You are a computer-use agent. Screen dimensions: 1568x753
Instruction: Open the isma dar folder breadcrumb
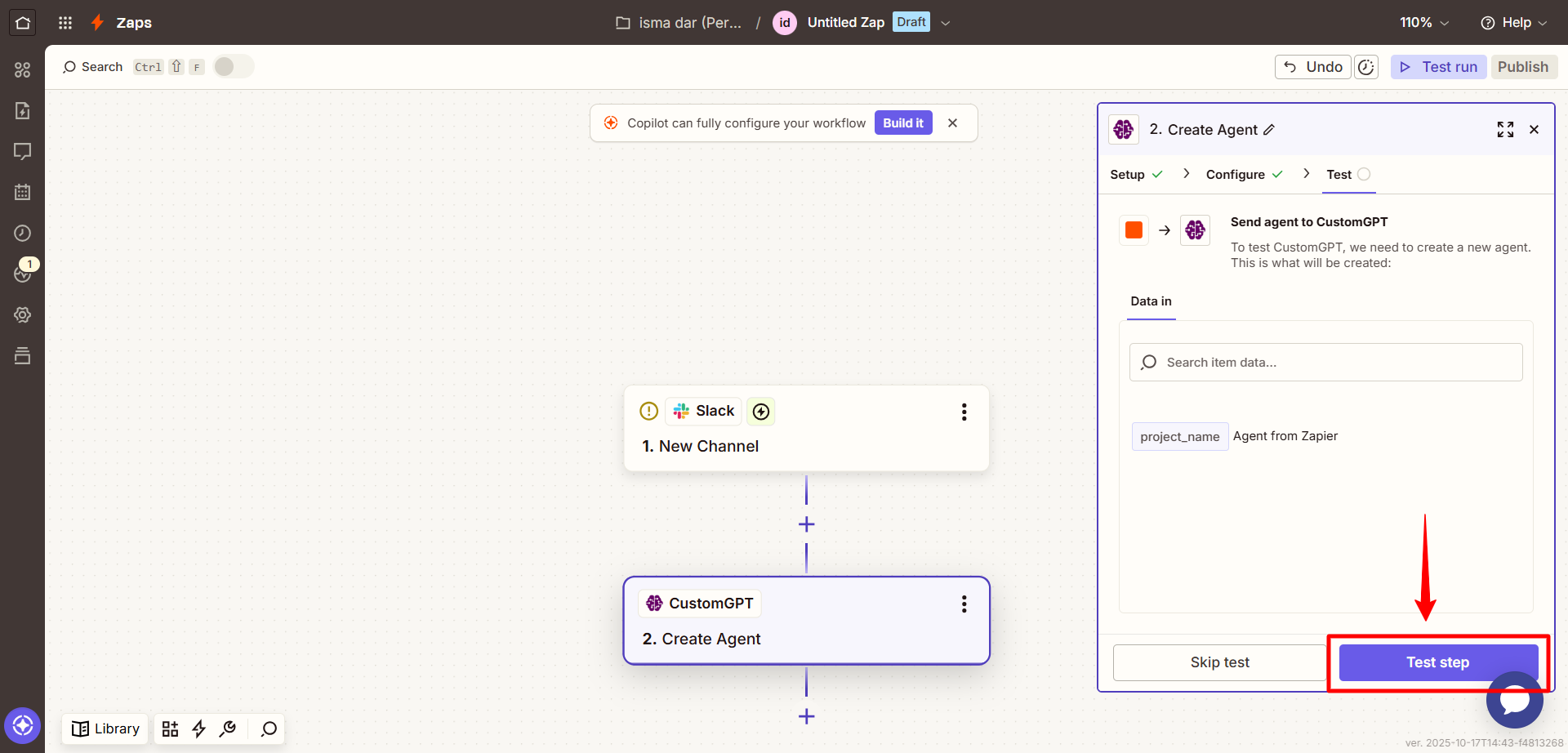679,23
